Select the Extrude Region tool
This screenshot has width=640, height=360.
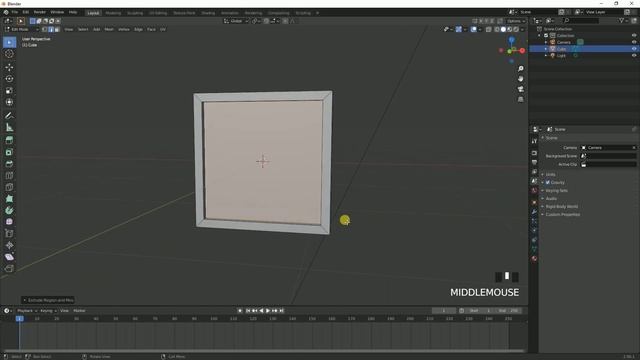click(x=9, y=140)
